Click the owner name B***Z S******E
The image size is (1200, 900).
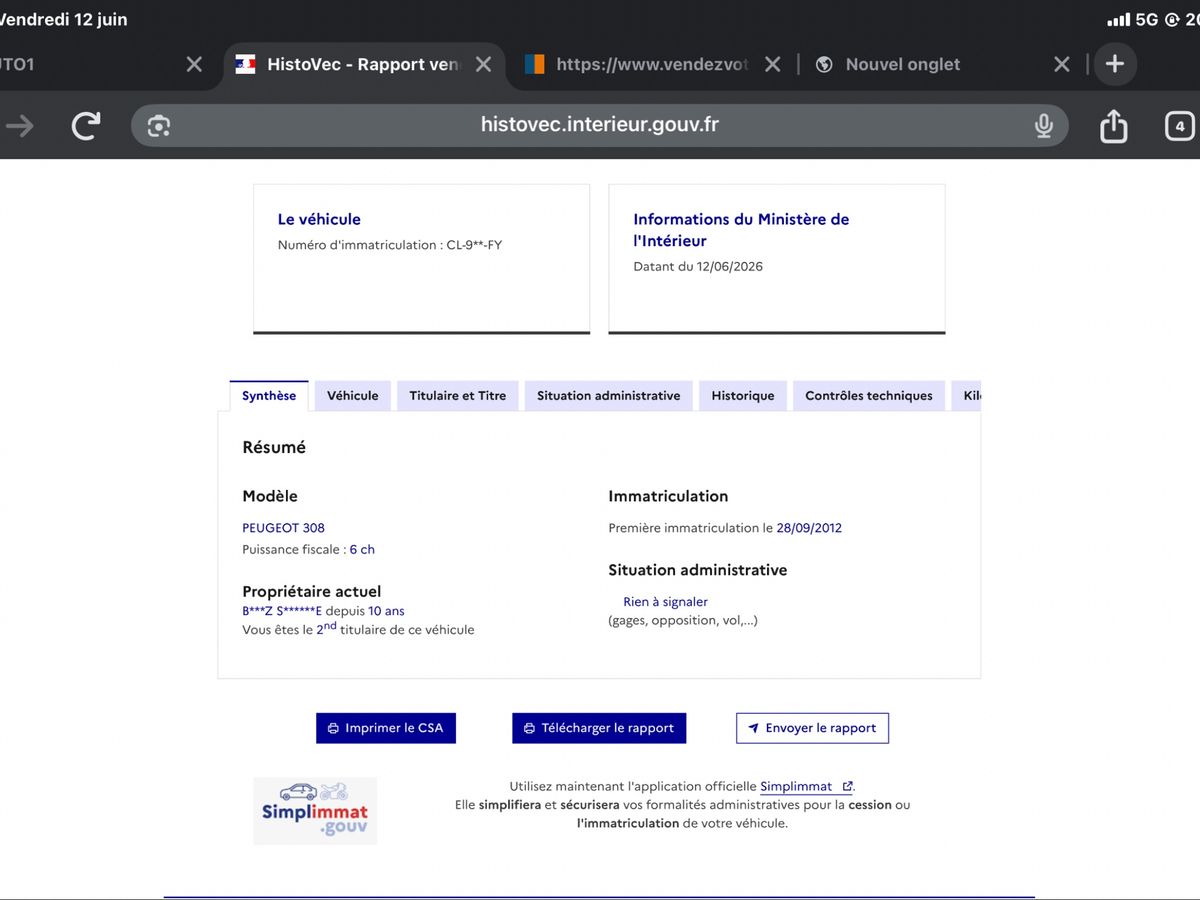coord(282,611)
